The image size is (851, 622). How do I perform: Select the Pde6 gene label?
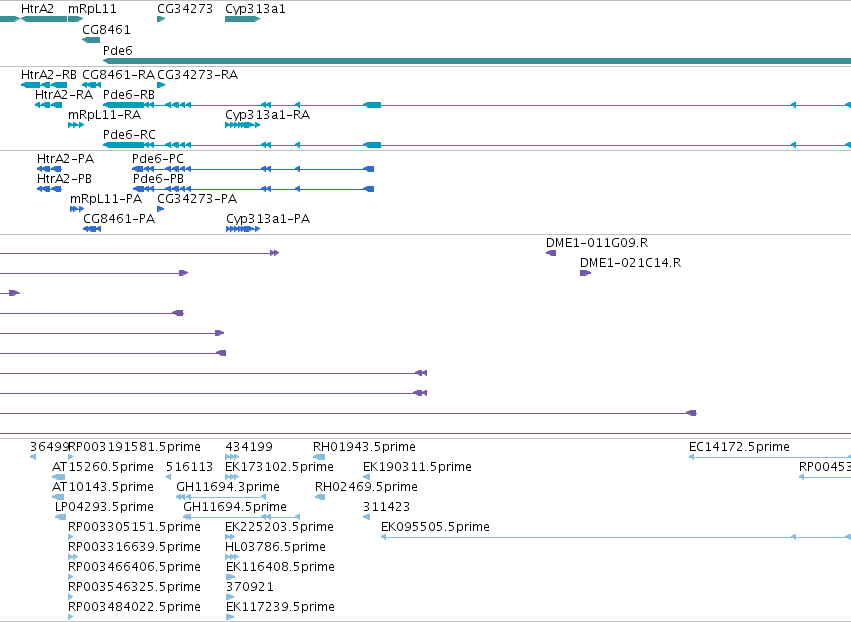[x=118, y=50]
